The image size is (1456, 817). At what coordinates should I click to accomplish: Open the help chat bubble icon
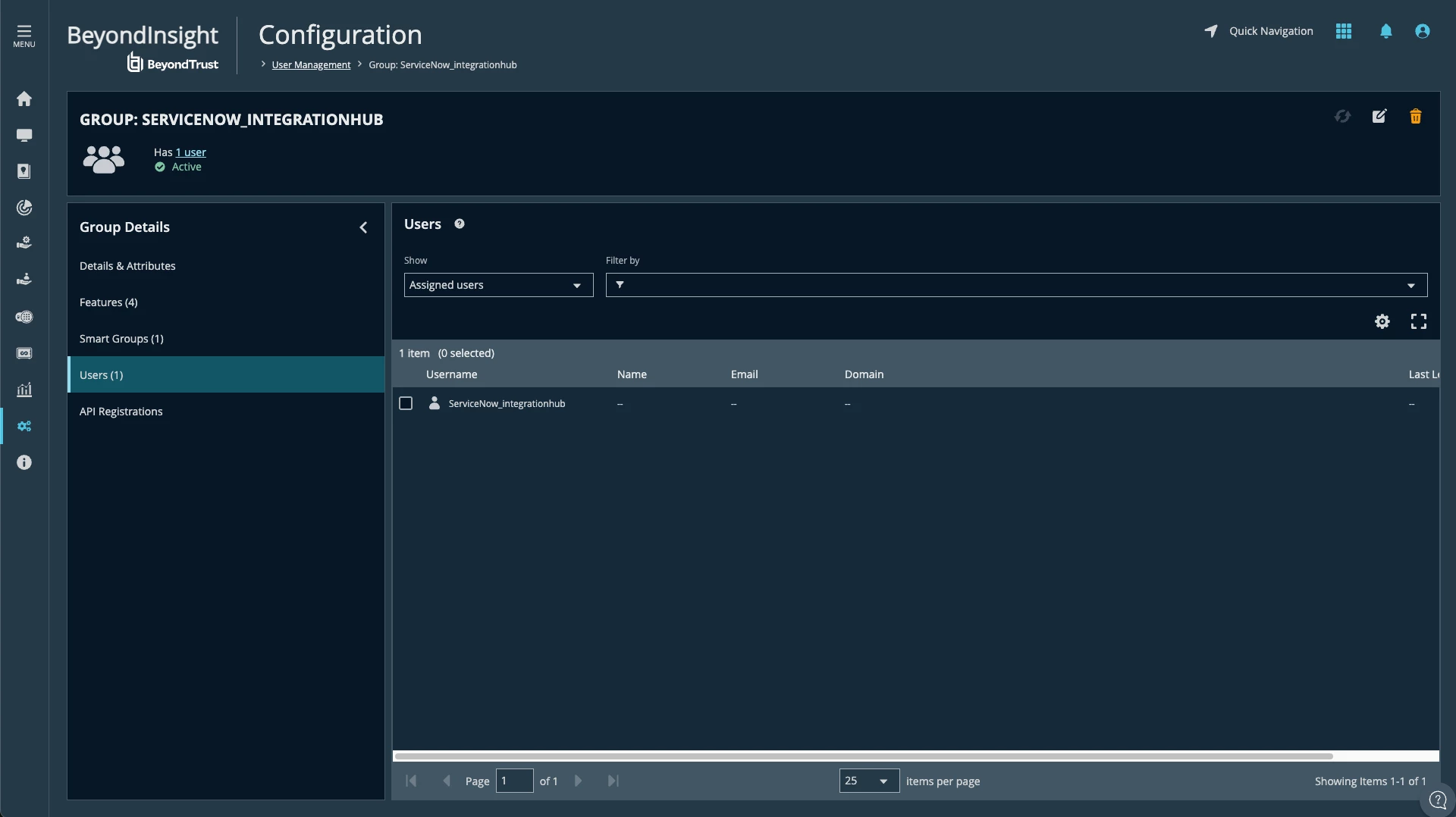click(x=1438, y=800)
